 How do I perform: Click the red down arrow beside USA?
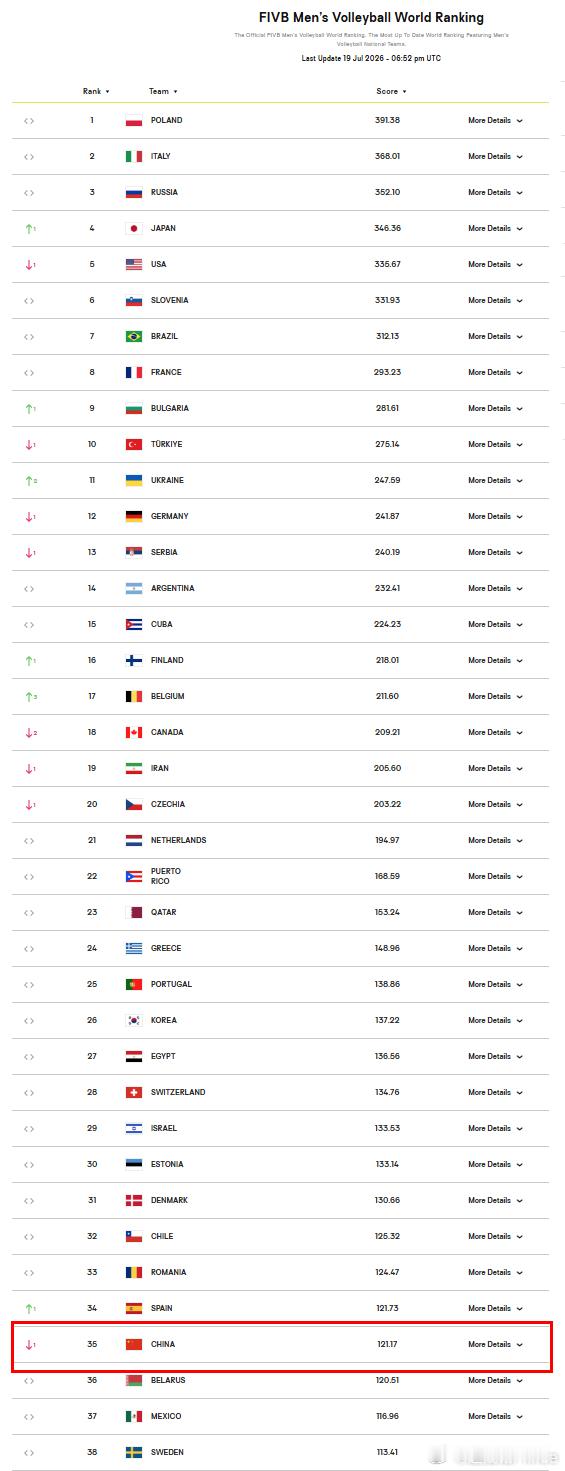(30, 264)
